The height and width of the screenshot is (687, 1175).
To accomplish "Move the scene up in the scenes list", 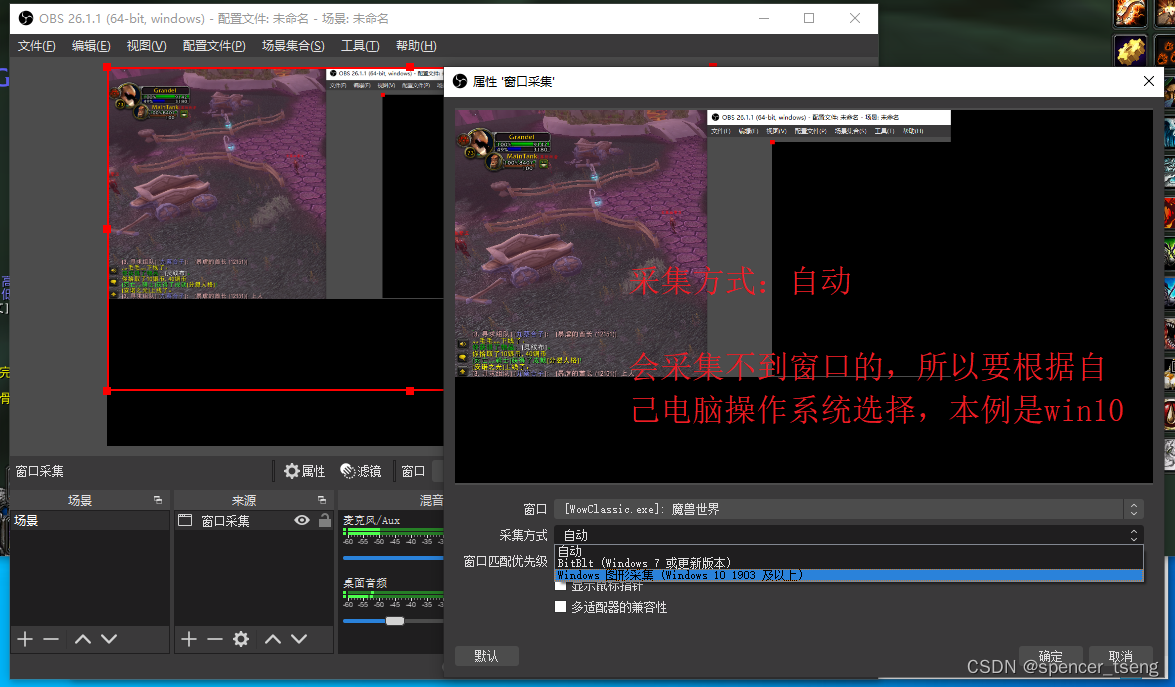I will 83,639.
